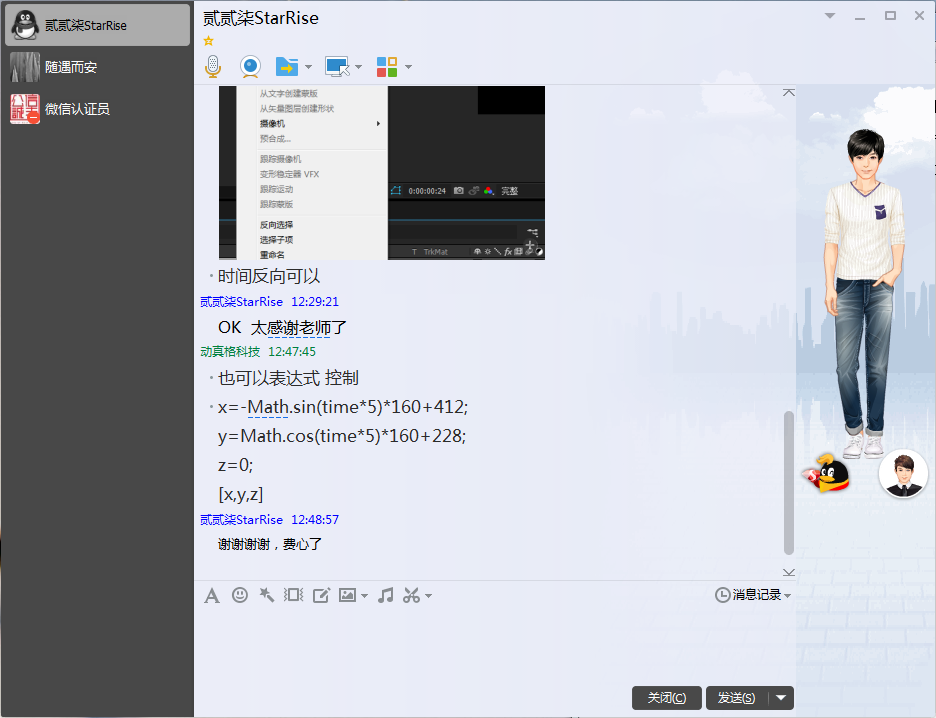Open the title bar dropdown menu arrow
The width and height of the screenshot is (936, 718).
pos(830,16)
